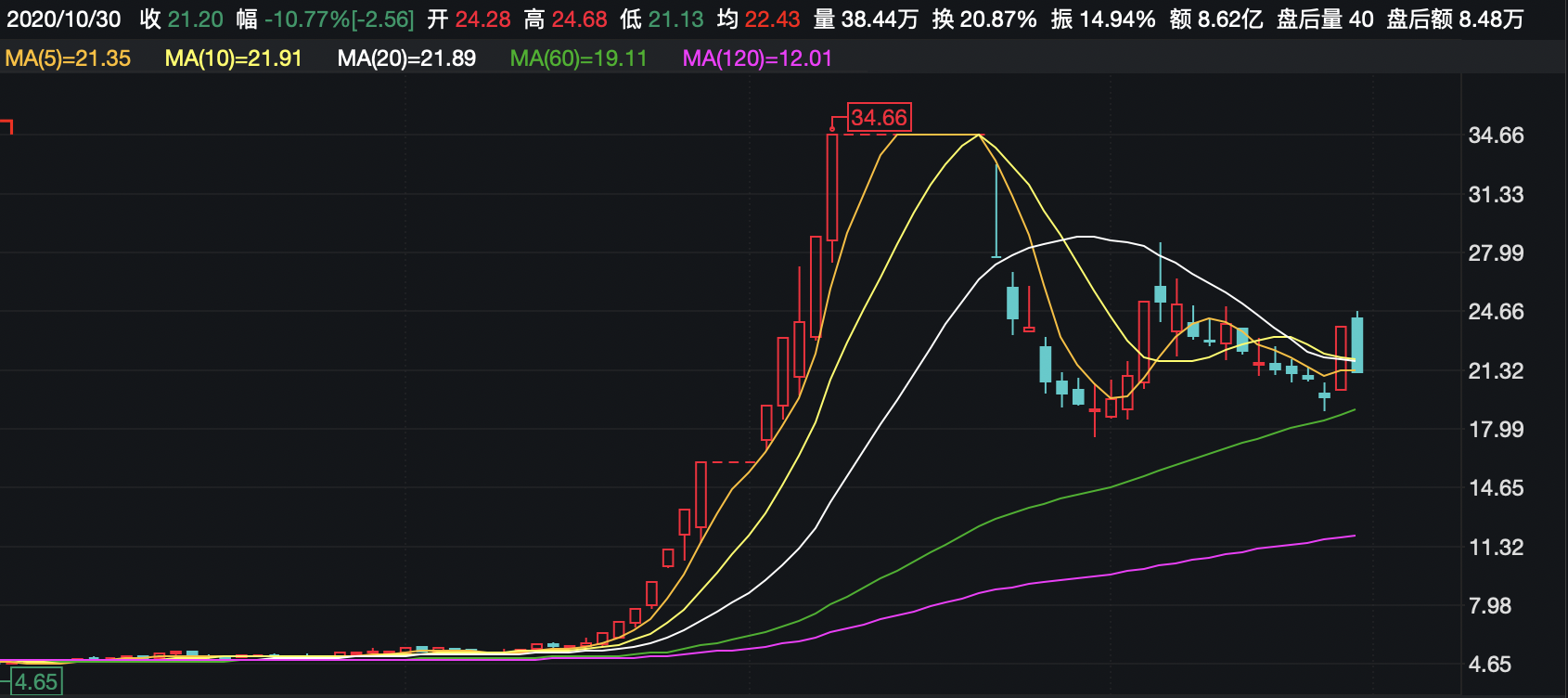Click the high price 24.68 in header
1568x698 pixels.
579,19
